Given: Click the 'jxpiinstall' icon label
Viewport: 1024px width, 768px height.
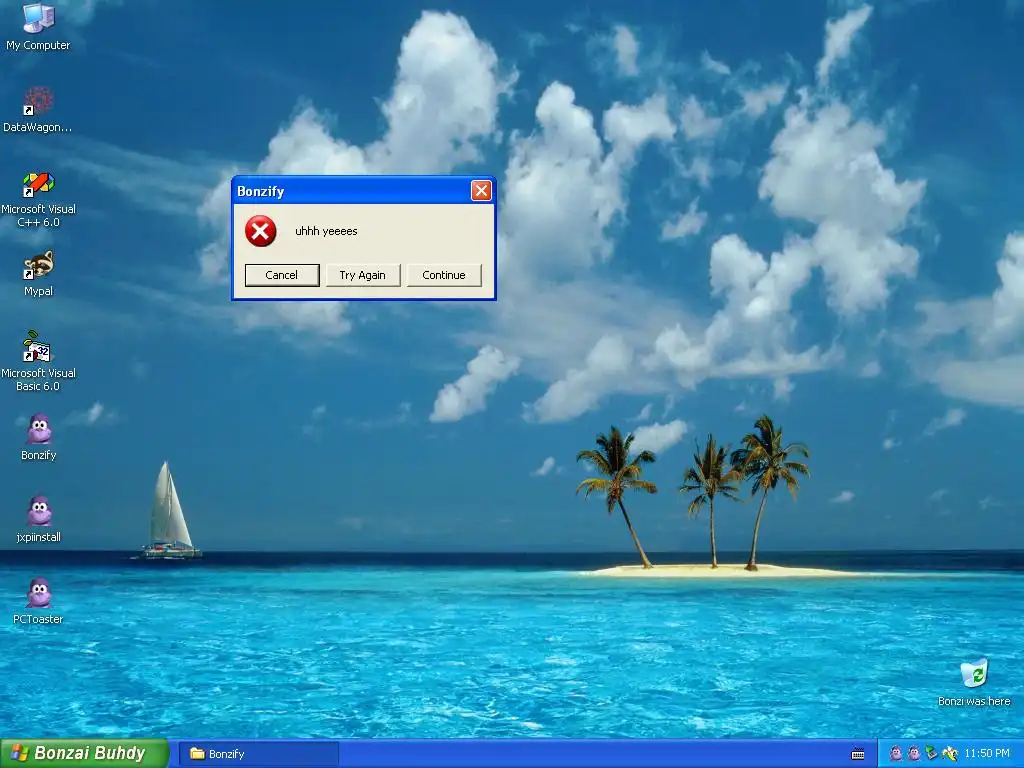Looking at the screenshot, I should (x=38, y=537).
